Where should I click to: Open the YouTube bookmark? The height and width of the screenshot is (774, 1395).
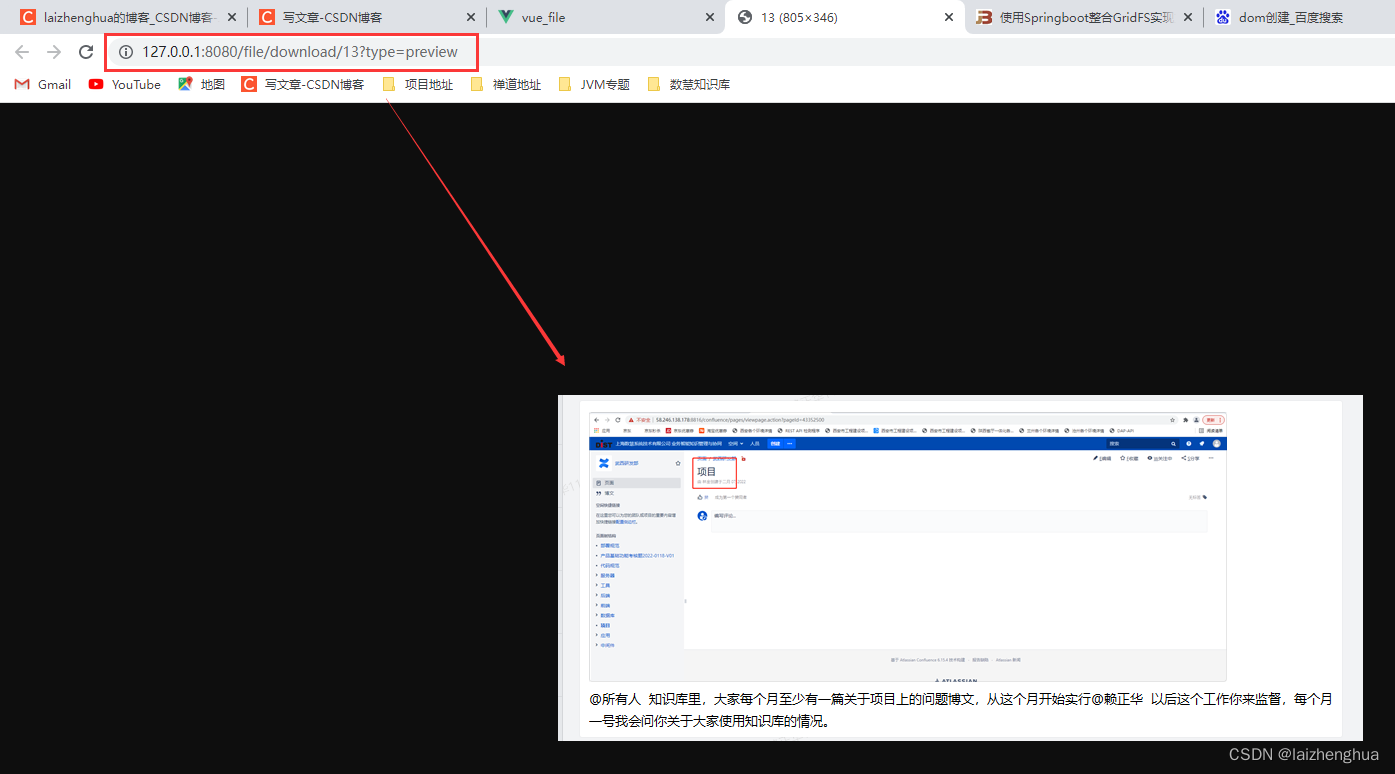(125, 85)
